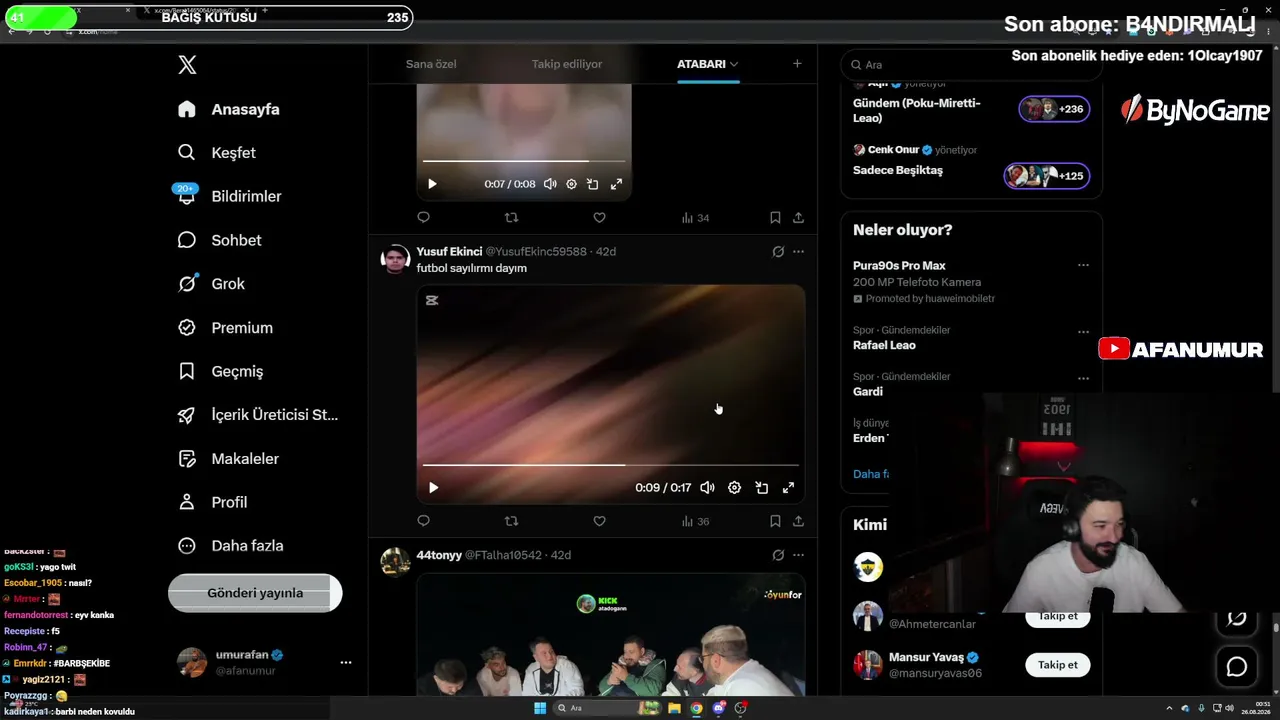Play the 0:07 / 0:08 video
The image size is (1280, 720).
(x=432, y=184)
